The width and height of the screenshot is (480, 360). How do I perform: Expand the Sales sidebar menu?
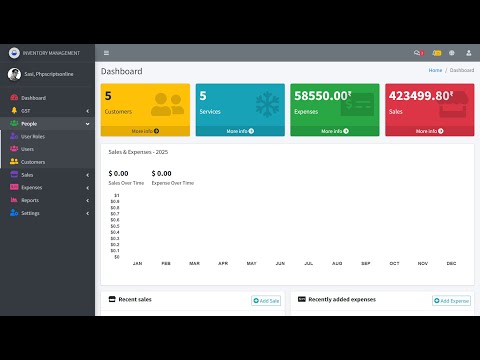(47, 175)
